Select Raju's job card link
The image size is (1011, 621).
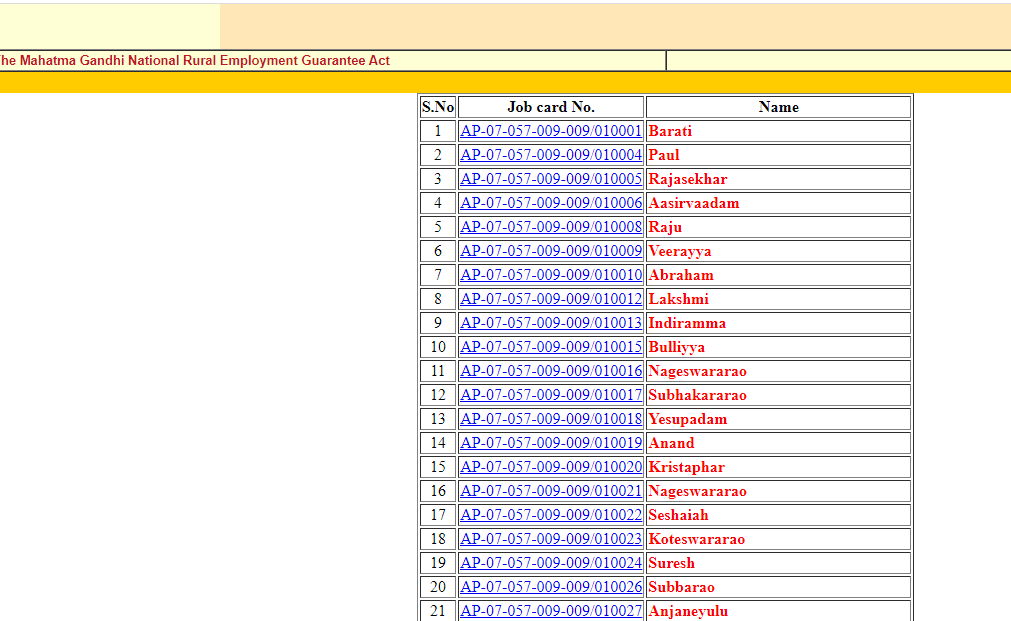click(551, 227)
